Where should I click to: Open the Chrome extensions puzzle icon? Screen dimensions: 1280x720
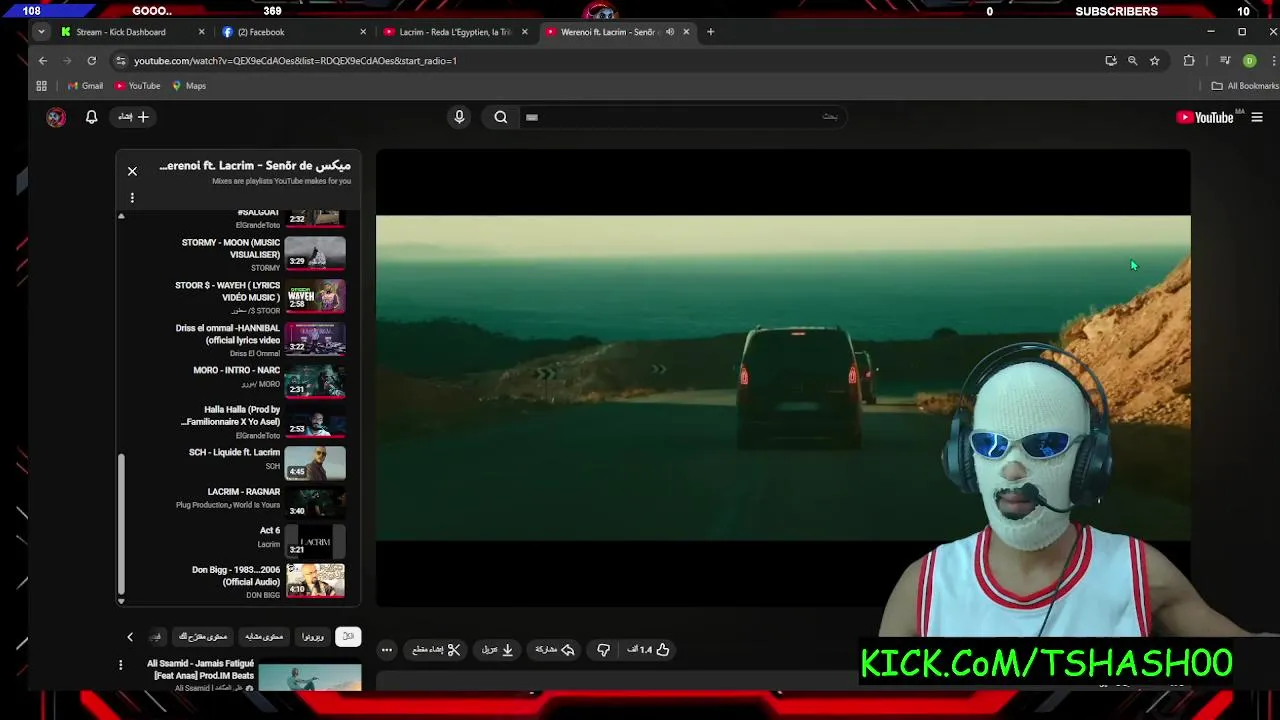click(1189, 61)
